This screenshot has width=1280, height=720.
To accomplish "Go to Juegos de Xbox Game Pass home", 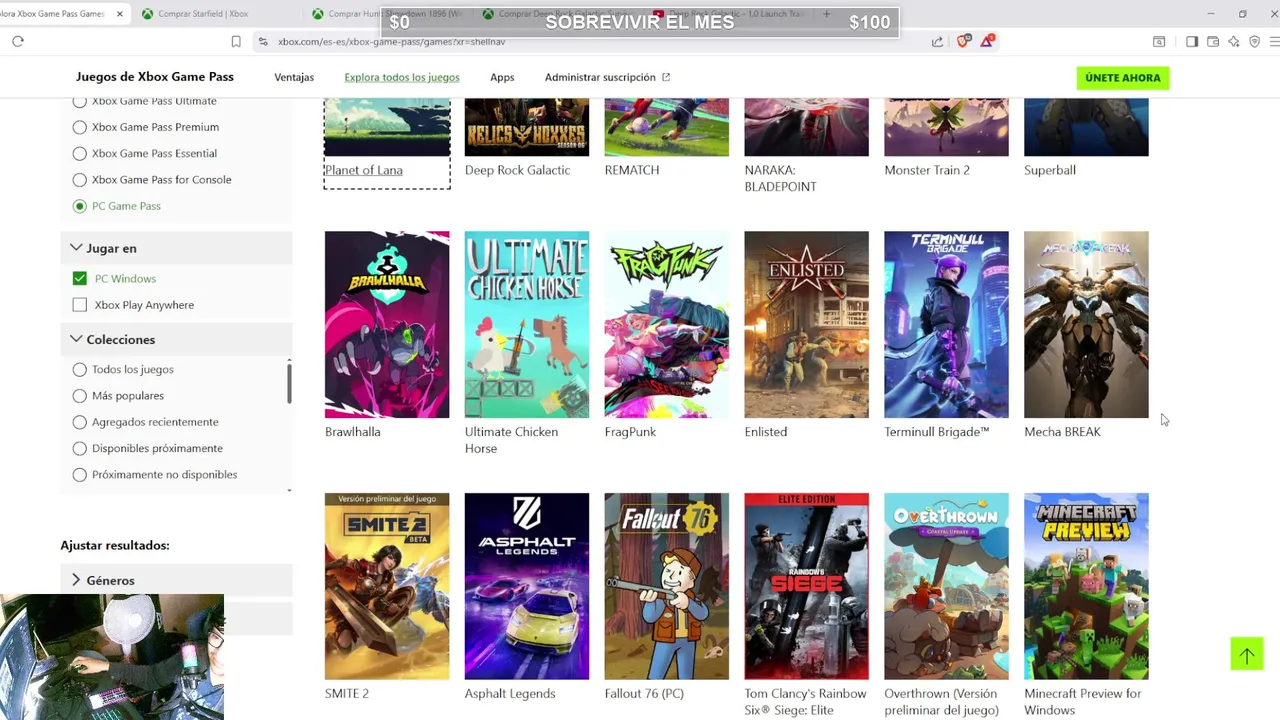I will 155,77.
